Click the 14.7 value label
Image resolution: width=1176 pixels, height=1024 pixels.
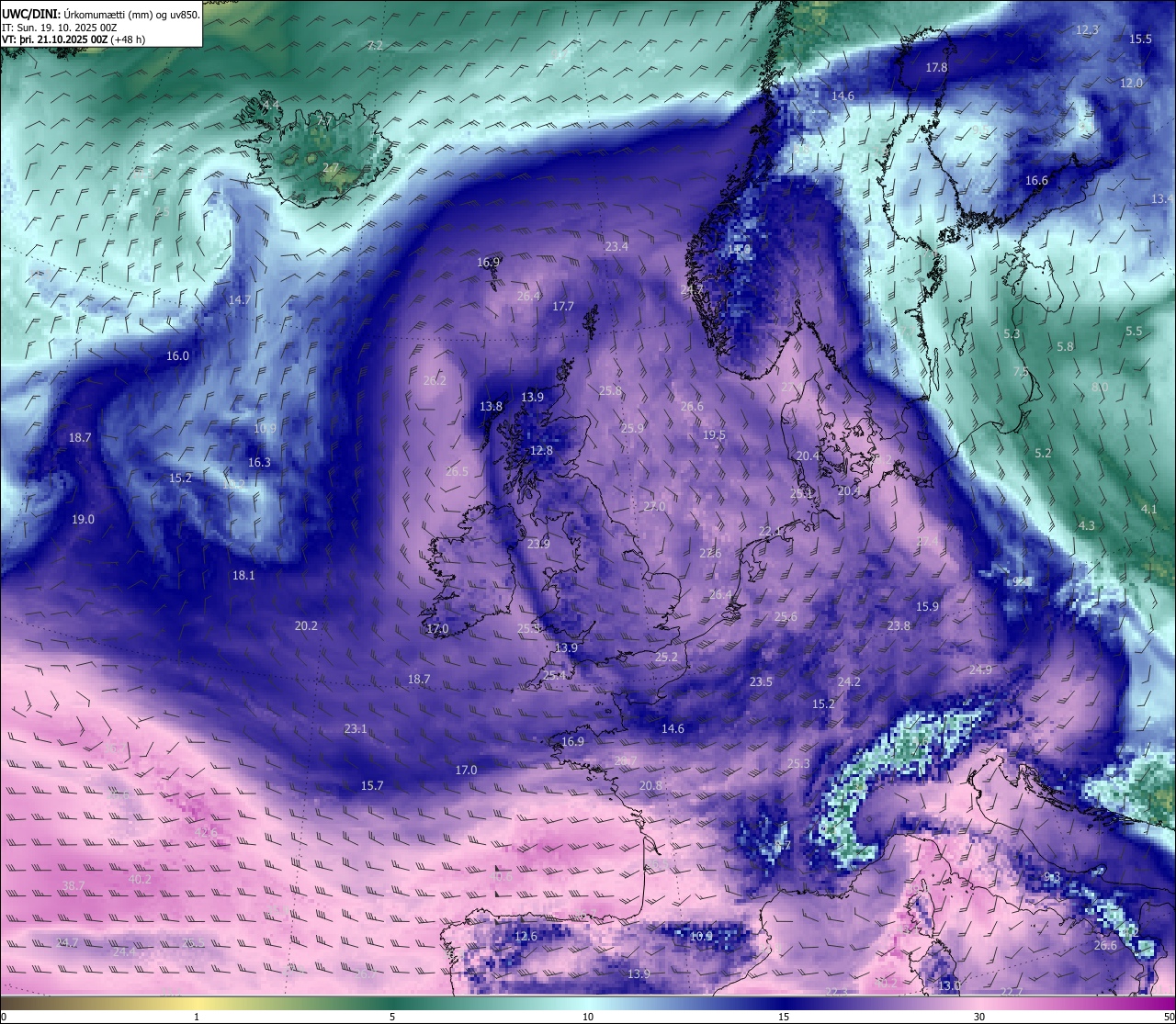pos(240,300)
